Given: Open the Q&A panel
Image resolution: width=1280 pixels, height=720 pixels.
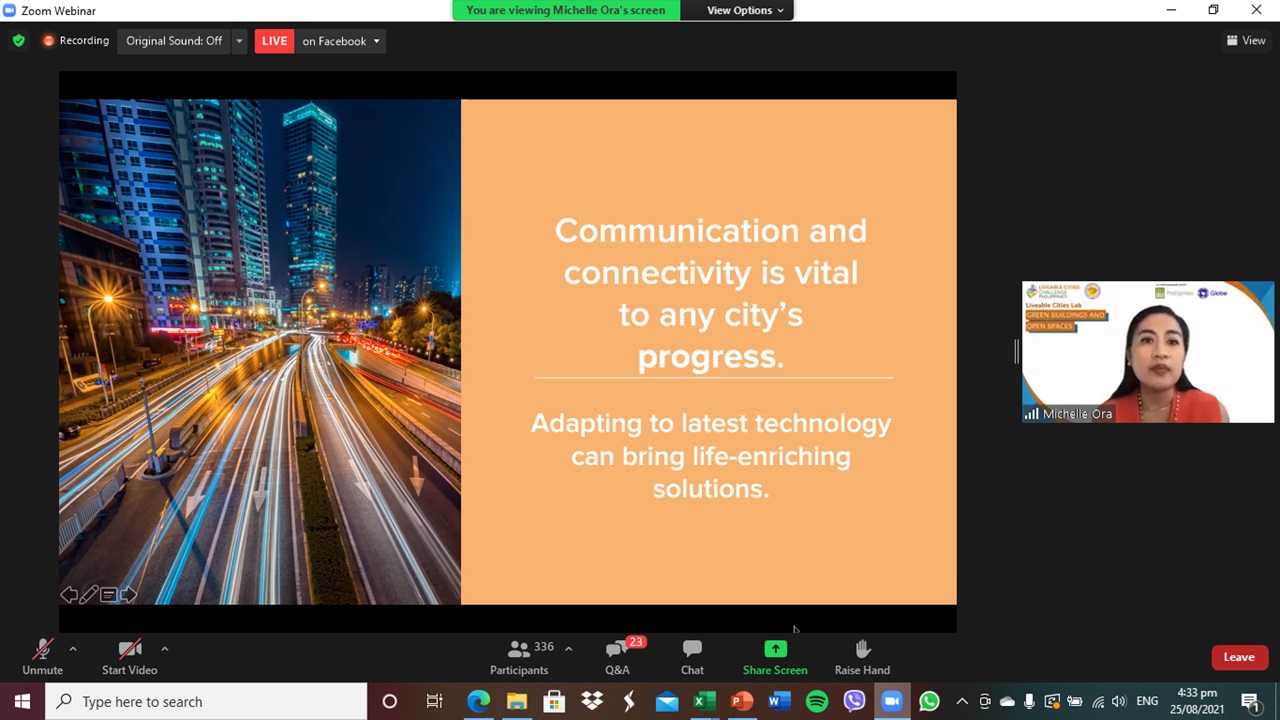Looking at the screenshot, I should coord(617,656).
